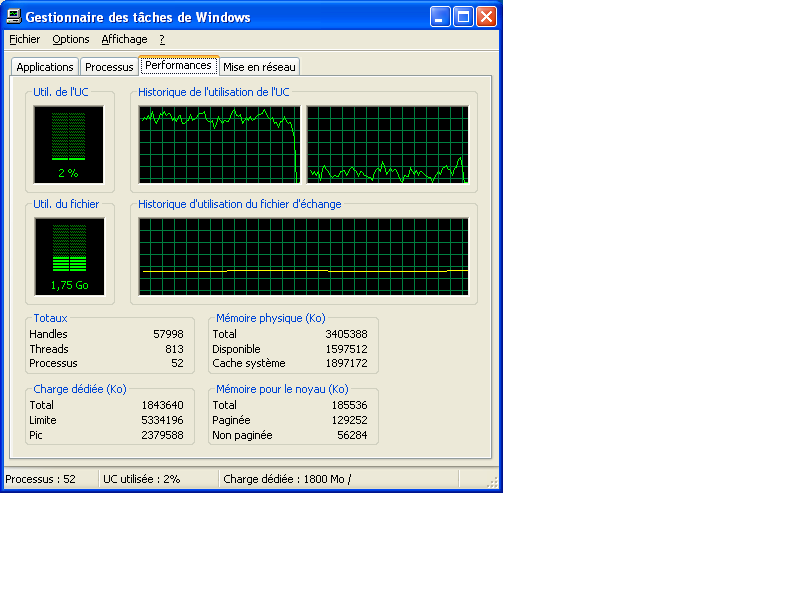Open the Affichage menu
Viewport: 800px width, 600px height.
[x=124, y=39]
